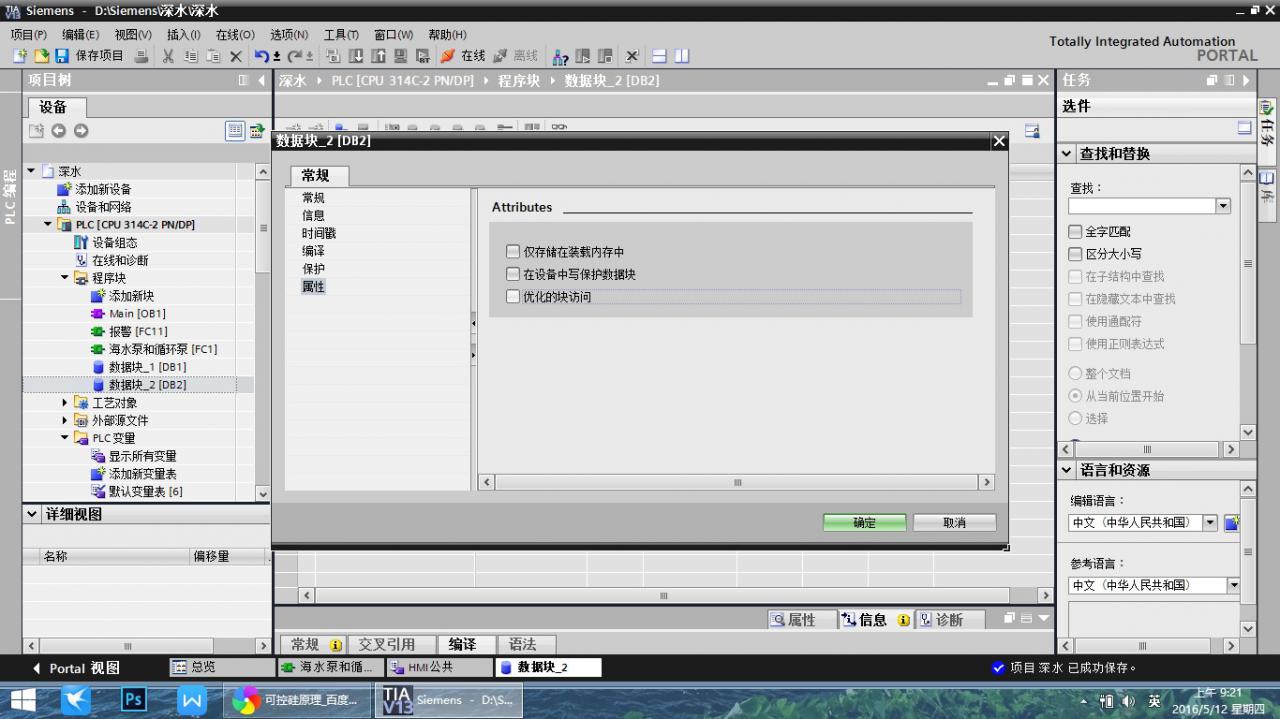Click back arrow in project tree toolbar
Viewport: 1280px width, 719px height.
pos(58,131)
